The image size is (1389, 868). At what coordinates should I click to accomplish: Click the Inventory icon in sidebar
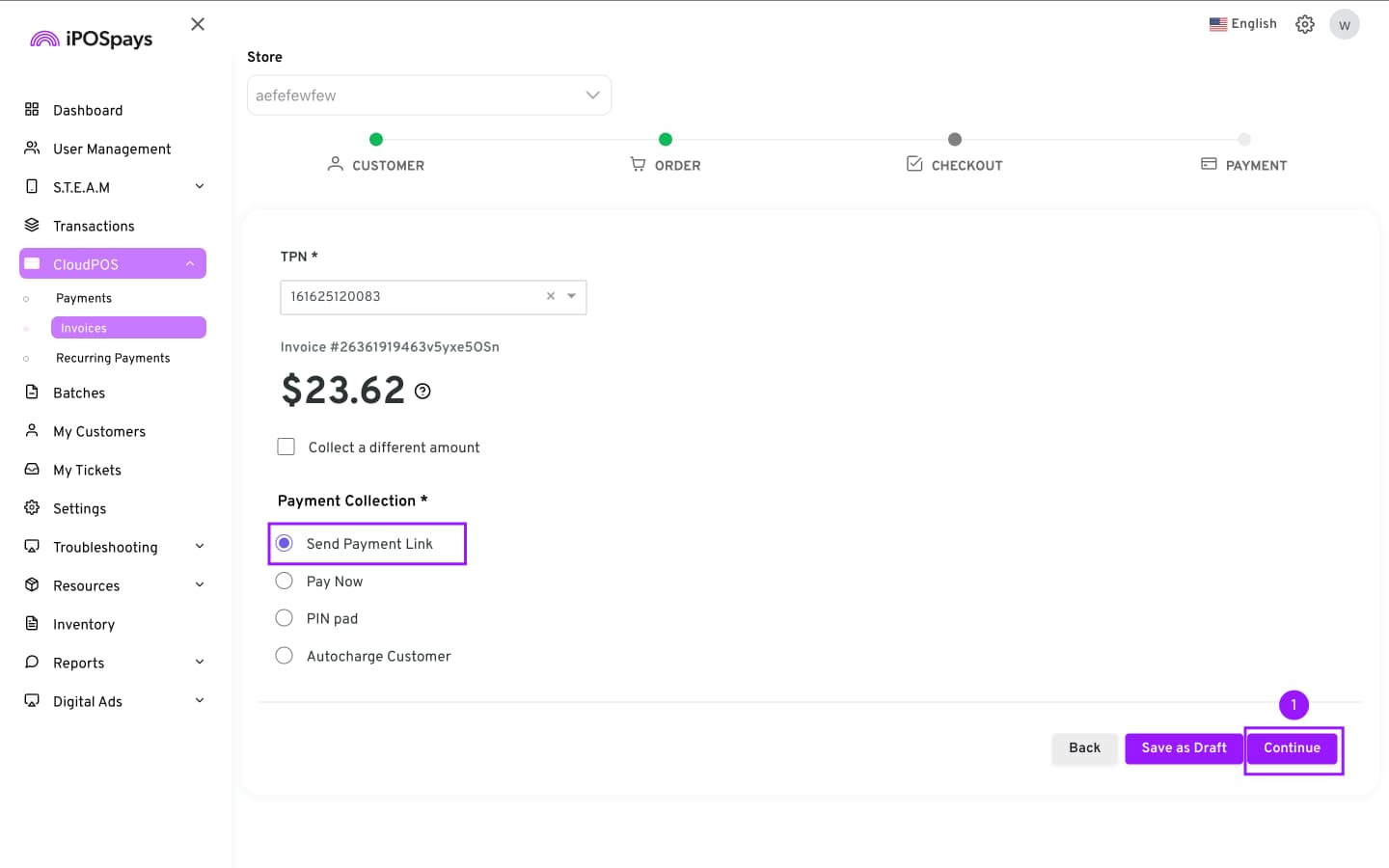32,624
